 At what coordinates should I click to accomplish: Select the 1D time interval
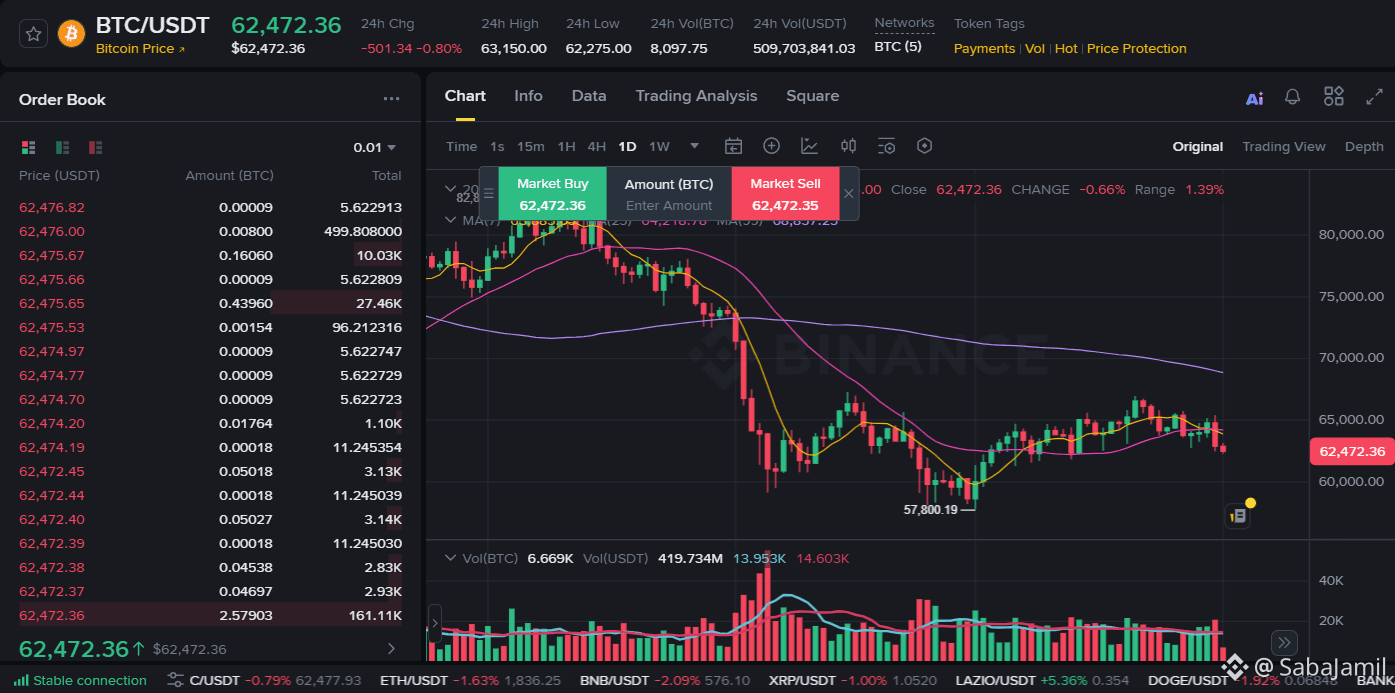(x=627, y=146)
